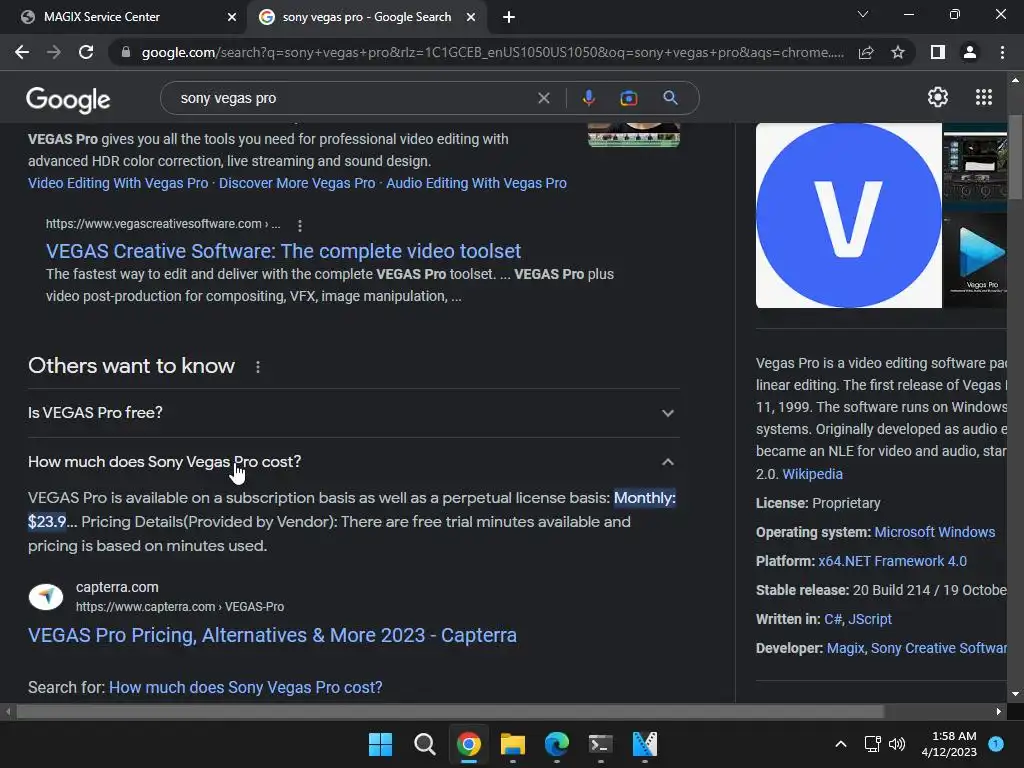
Task: Open Windows taskbar search
Action: [424, 744]
